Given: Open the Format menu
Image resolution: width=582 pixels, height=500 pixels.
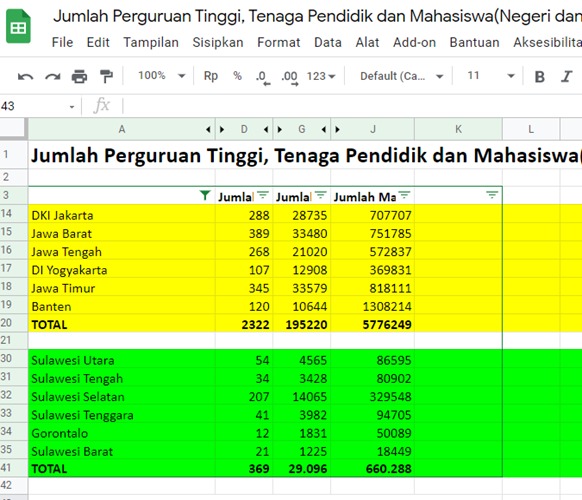Looking at the screenshot, I should [x=278, y=43].
